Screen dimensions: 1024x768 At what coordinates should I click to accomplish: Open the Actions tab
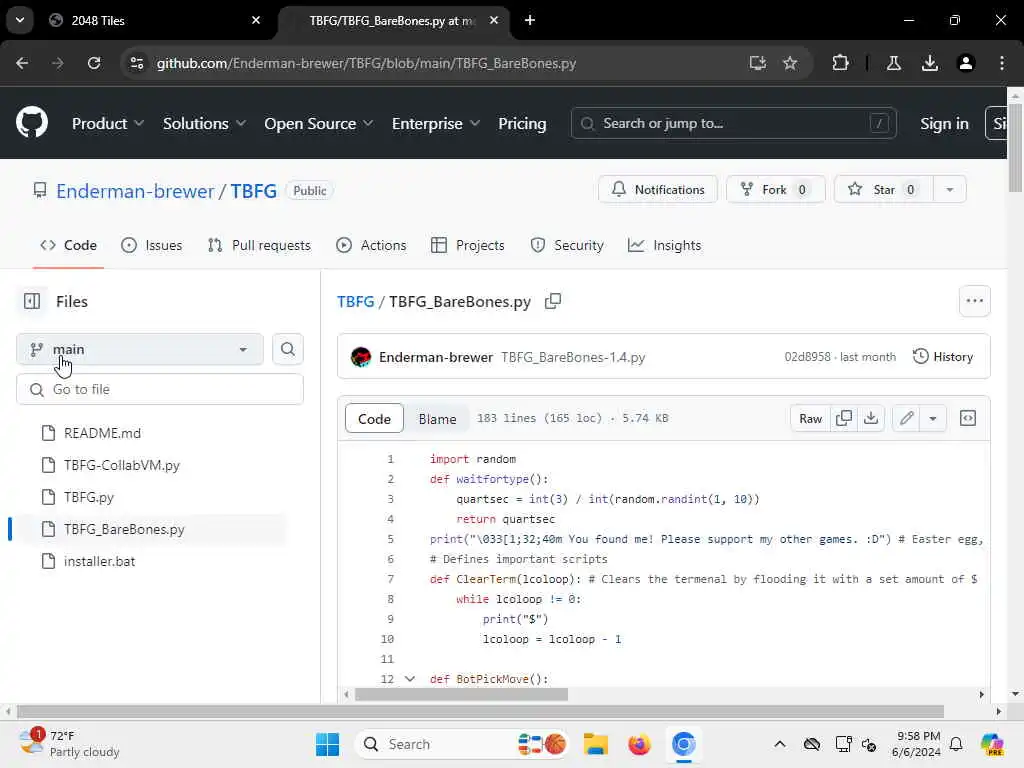(371, 246)
